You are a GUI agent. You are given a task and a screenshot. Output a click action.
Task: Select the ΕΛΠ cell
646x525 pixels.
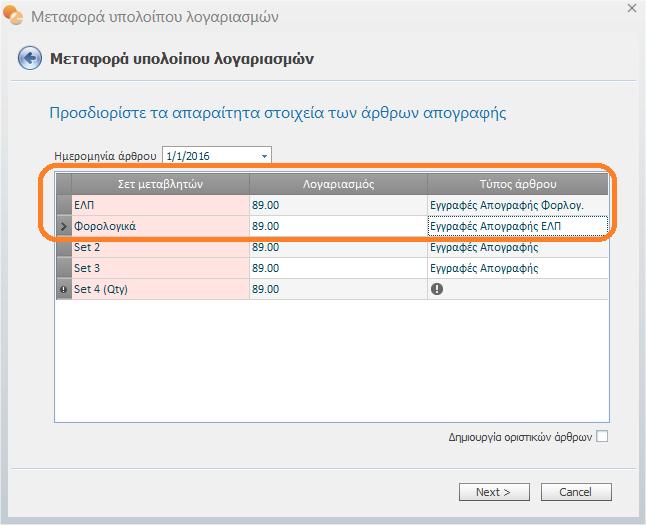pos(160,205)
